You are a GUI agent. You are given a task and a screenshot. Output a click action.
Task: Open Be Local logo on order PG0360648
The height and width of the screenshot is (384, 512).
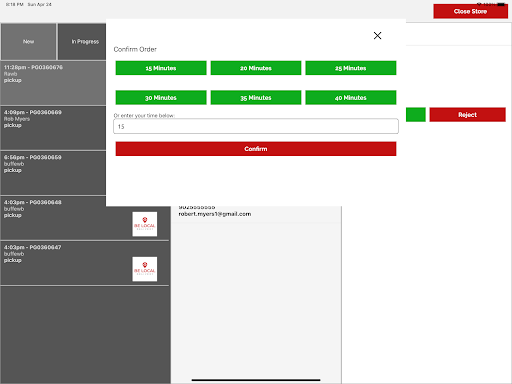pyautogui.click(x=145, y=224)
